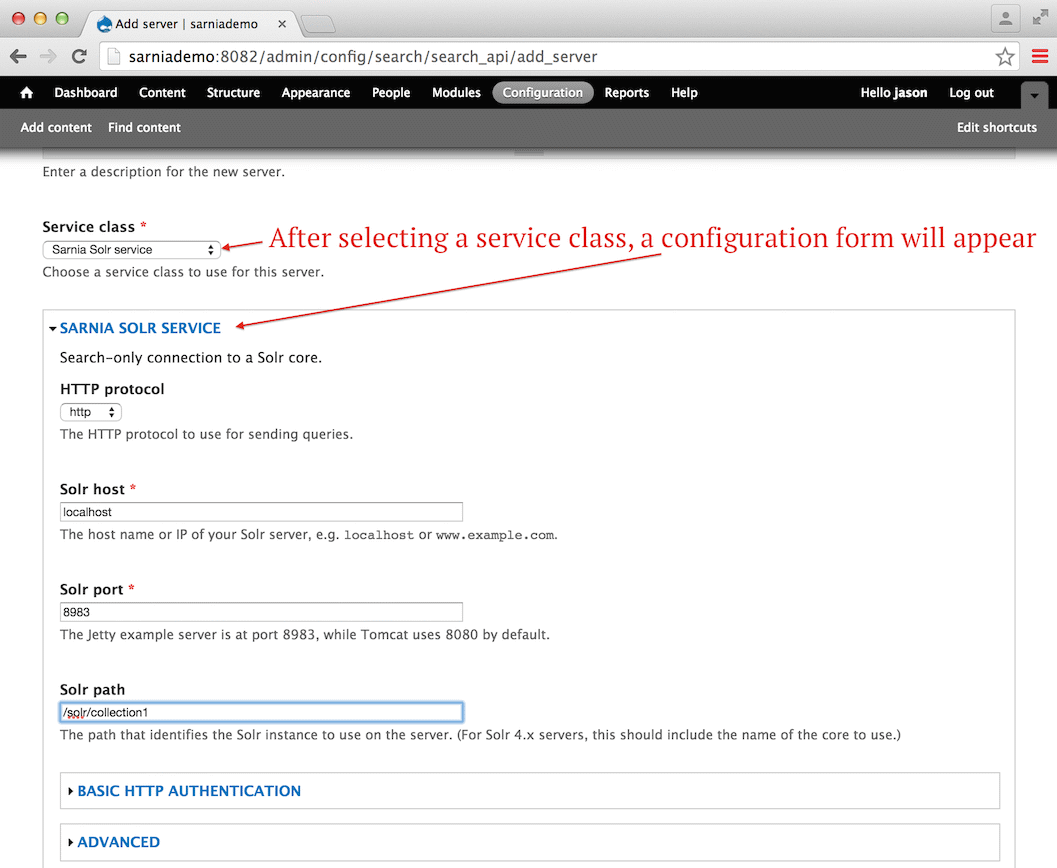Open the HTTP protocol dropdown
Image resolution: width=1057 pixels, height=868 pixels.
point(91,412)
